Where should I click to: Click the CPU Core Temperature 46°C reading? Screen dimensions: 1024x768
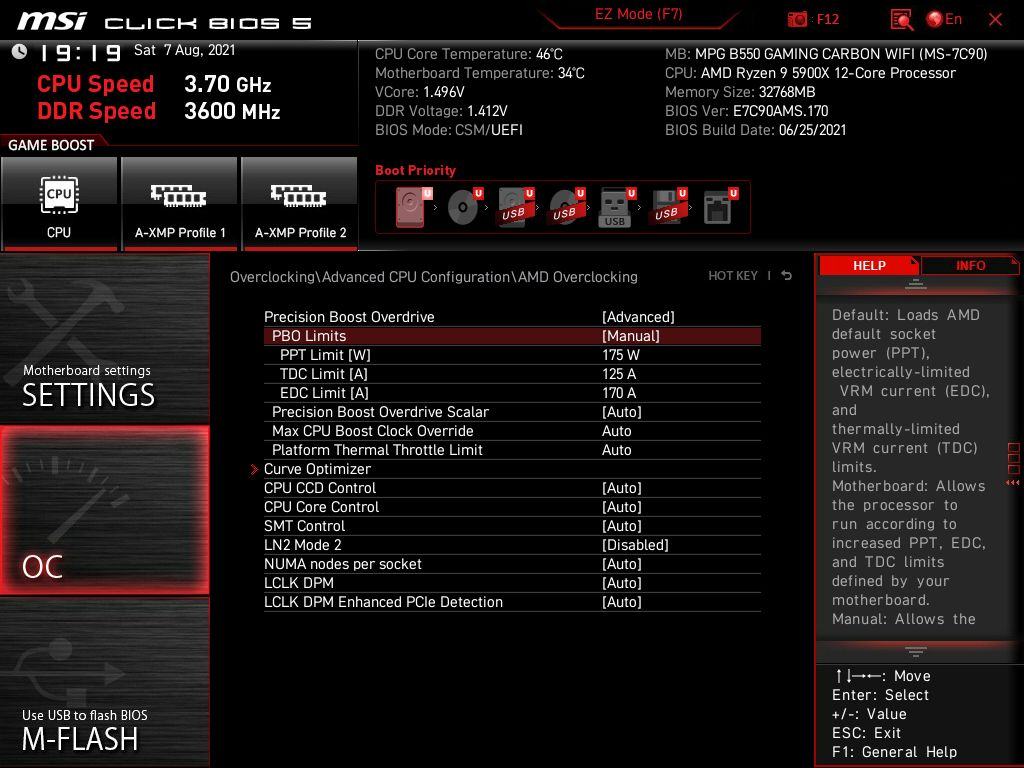[x=468, y=54]
